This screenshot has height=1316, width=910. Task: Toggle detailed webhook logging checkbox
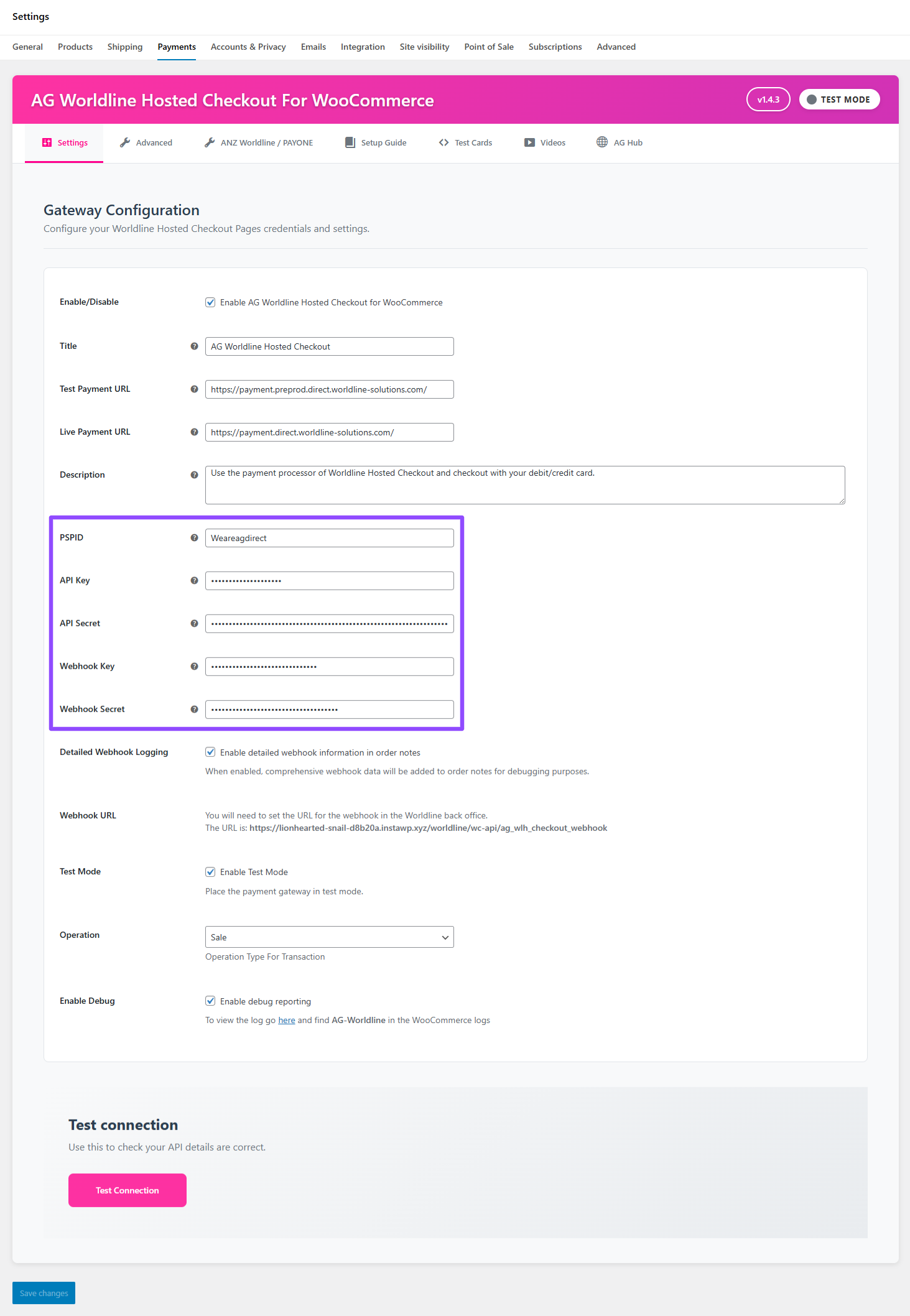point(210,753)
